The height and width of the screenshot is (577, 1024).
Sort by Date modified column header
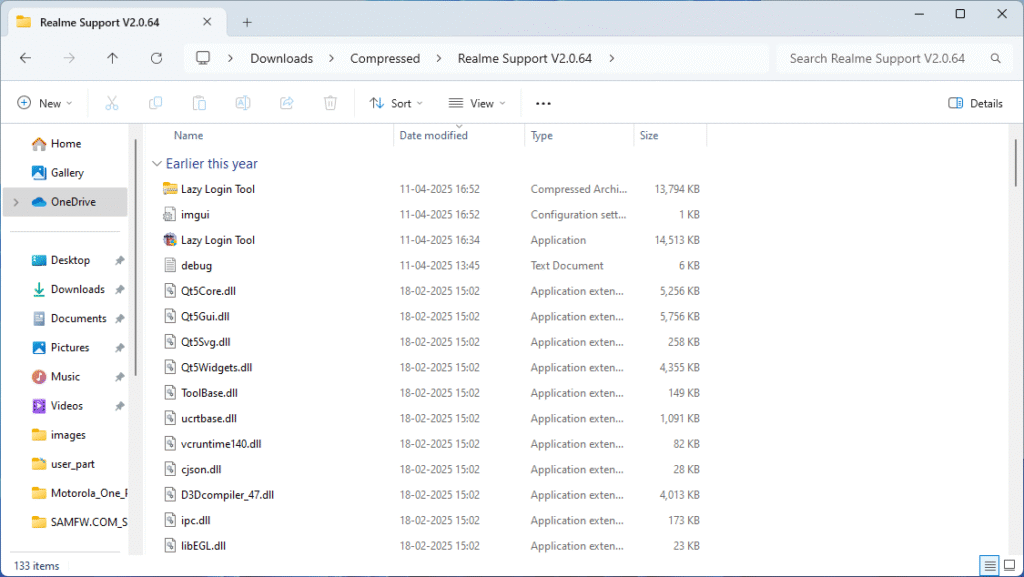pos(434,136)
